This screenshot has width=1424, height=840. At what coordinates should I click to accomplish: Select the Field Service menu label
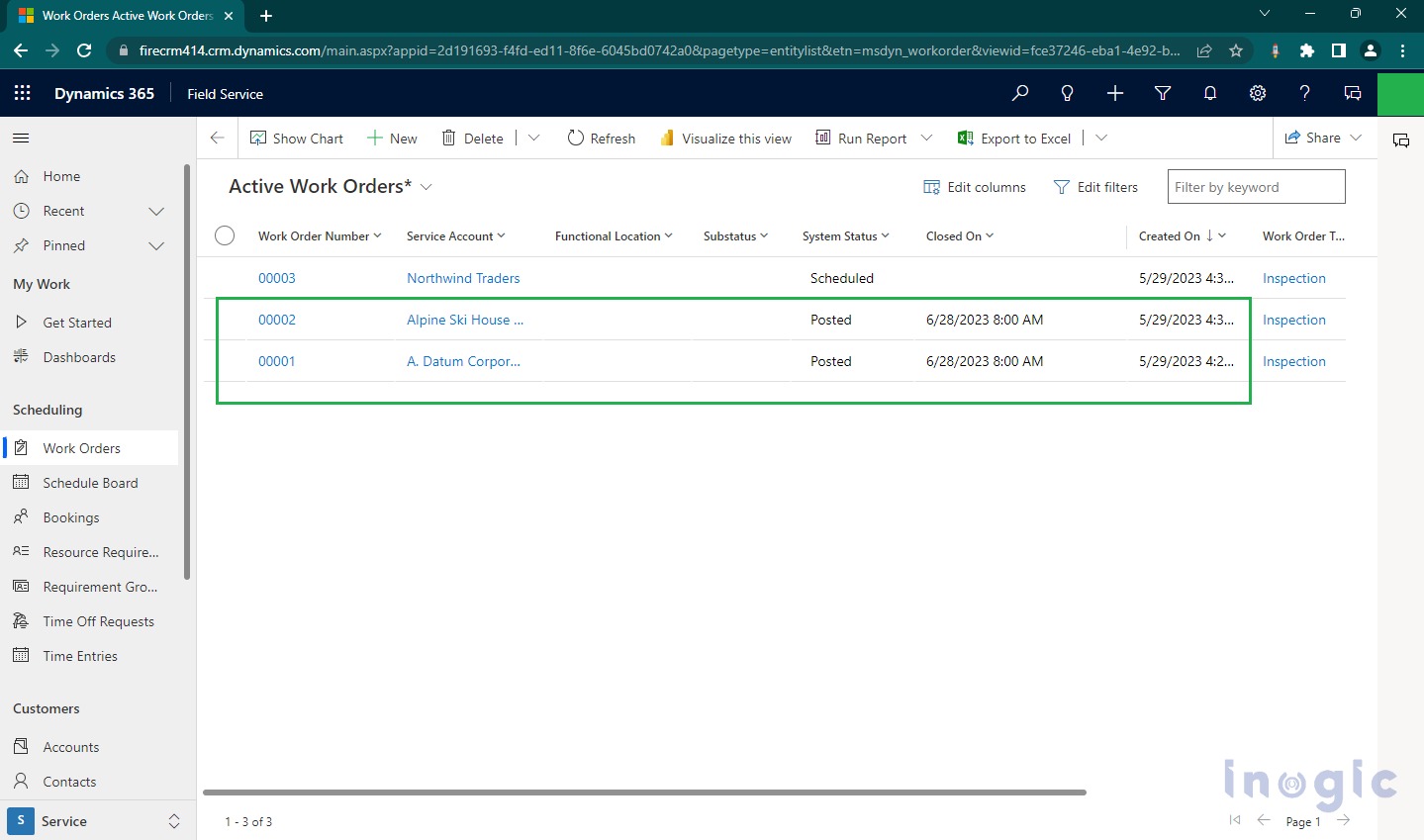coord(225,94)
